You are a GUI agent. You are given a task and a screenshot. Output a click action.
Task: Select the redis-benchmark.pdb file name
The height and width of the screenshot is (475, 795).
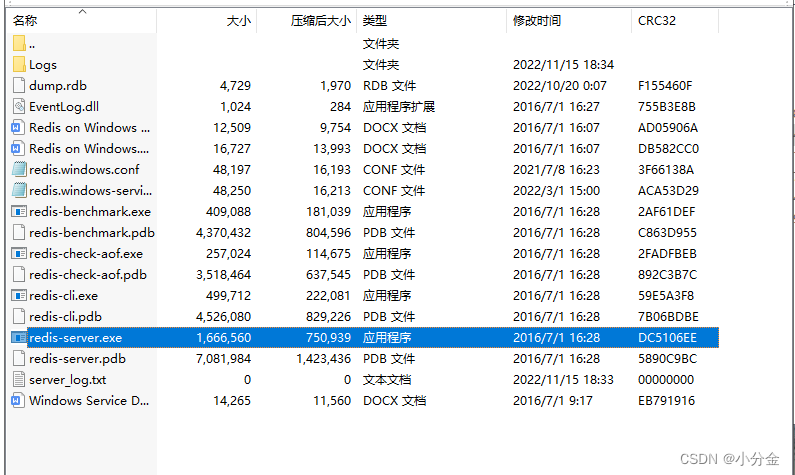point(92,233)
